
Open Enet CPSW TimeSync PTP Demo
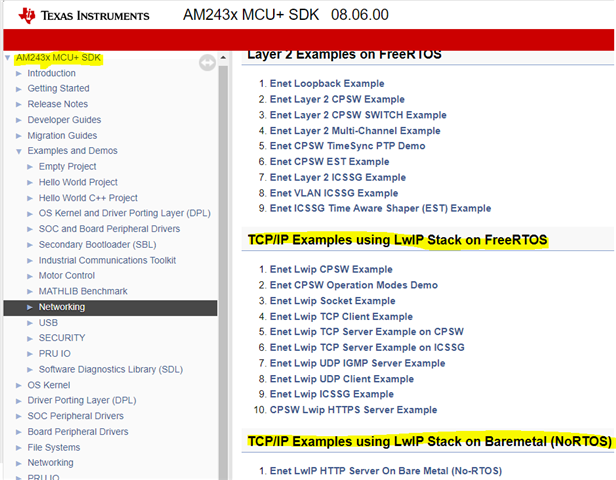click(347, 146)
